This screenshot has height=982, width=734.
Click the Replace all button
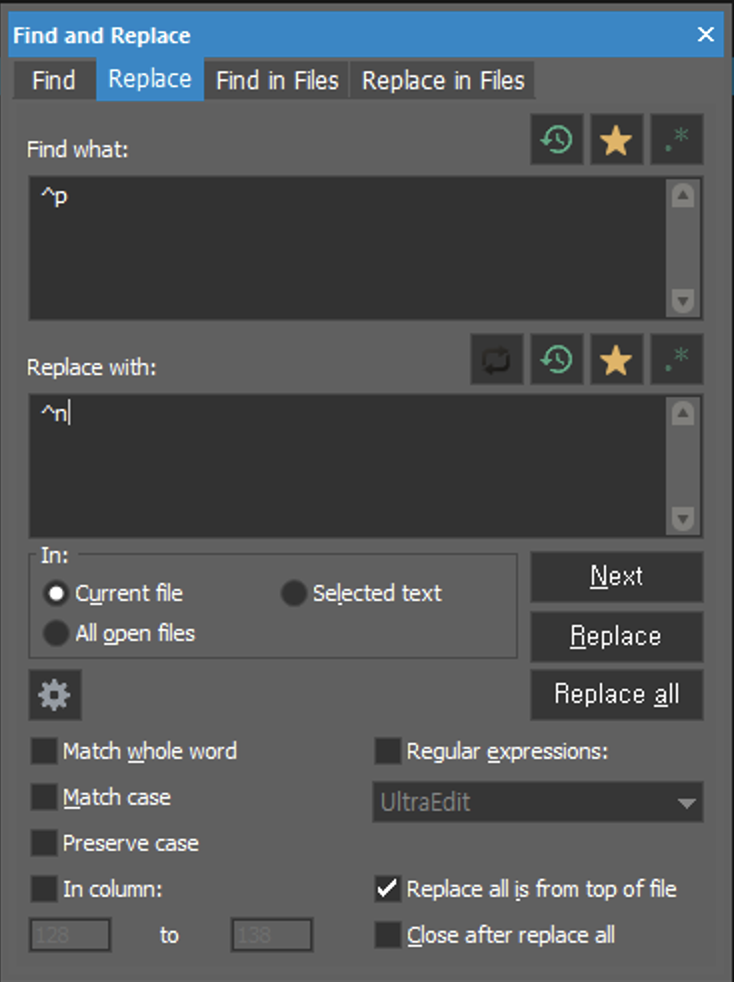pyautogui.click(x=617, y=695)
